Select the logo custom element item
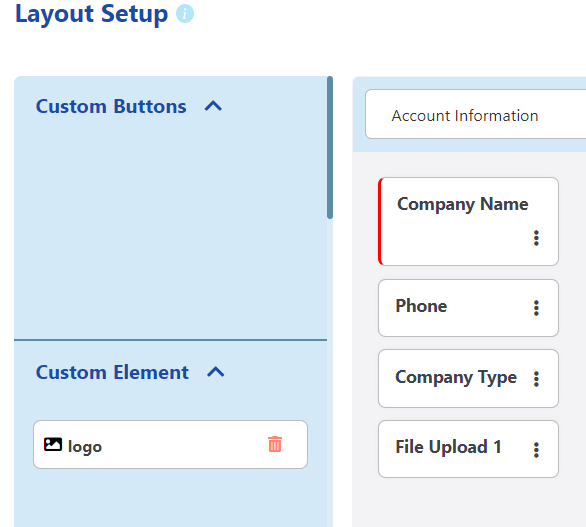Viewport: 586px width, 527px height. (x=170, y=444)
